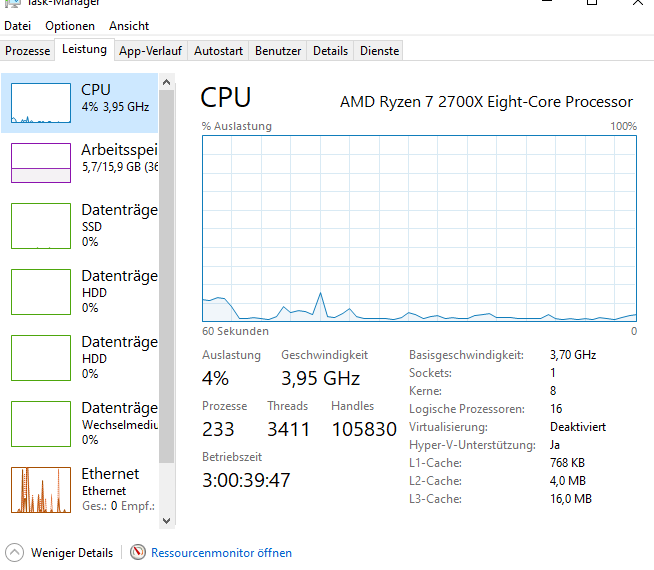Select the CPU mini graph thumbnail
Image resolution: width=654 pixels, height=570 pixels.
tap(40, 103)
